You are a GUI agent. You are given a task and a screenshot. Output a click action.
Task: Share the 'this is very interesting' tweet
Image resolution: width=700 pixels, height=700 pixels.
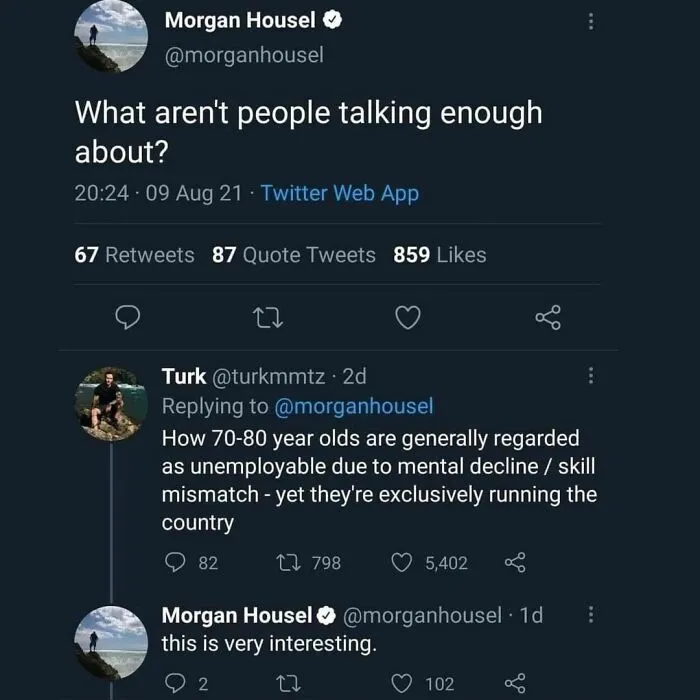tap(515, 683)
